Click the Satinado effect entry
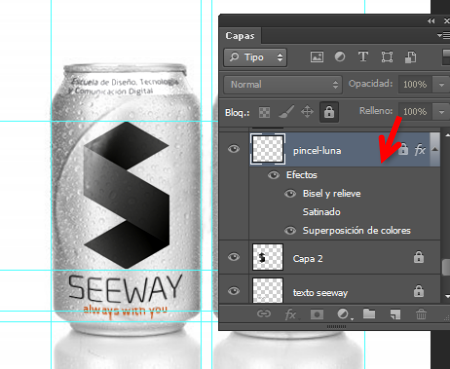This screenshot has height=369, width=450. (x=321, y=212)
